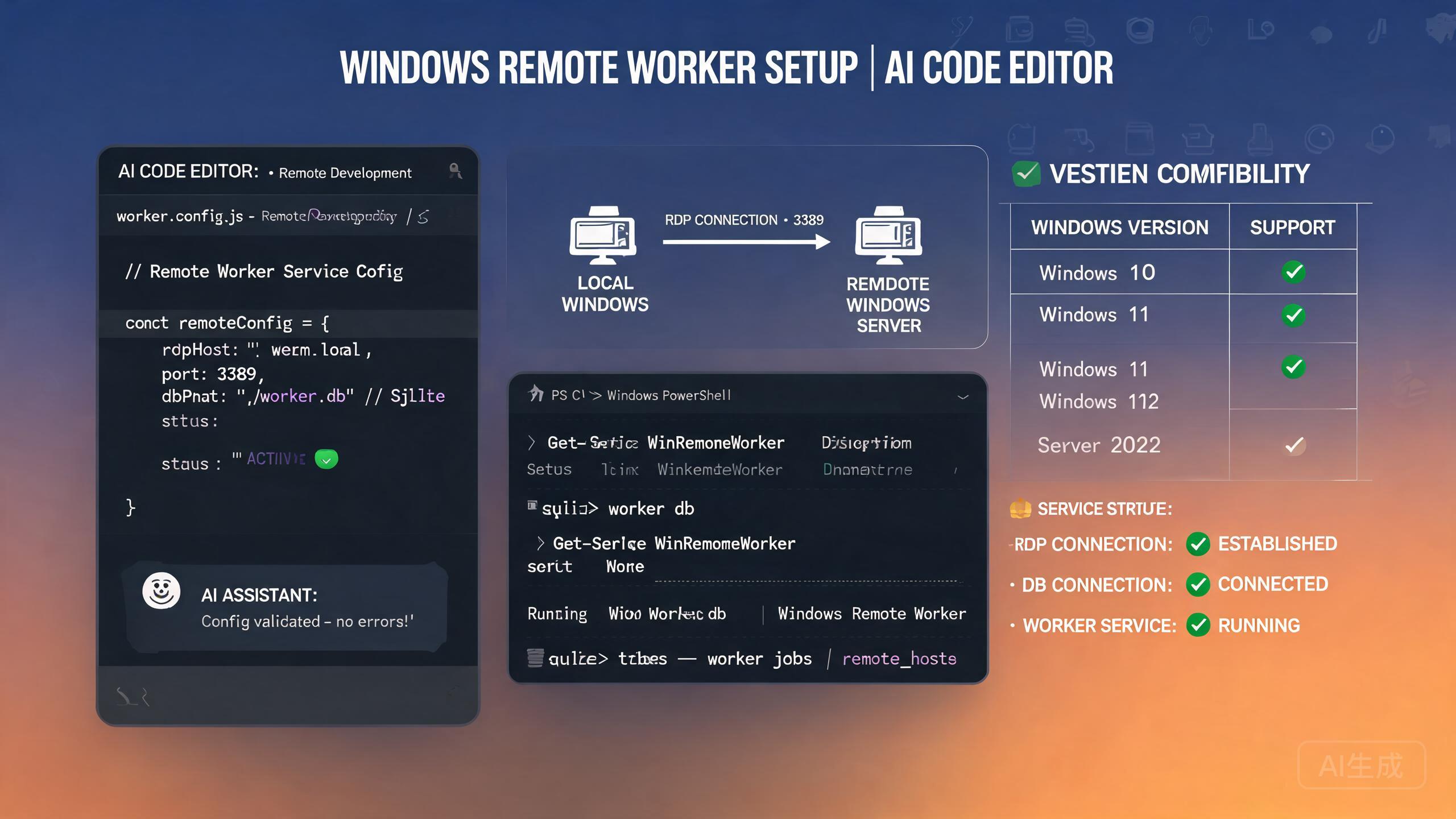The height and width of the screenshot is (819, 1456).
Task: Click the database icon beside tables command
Action: tap(535, 658)
